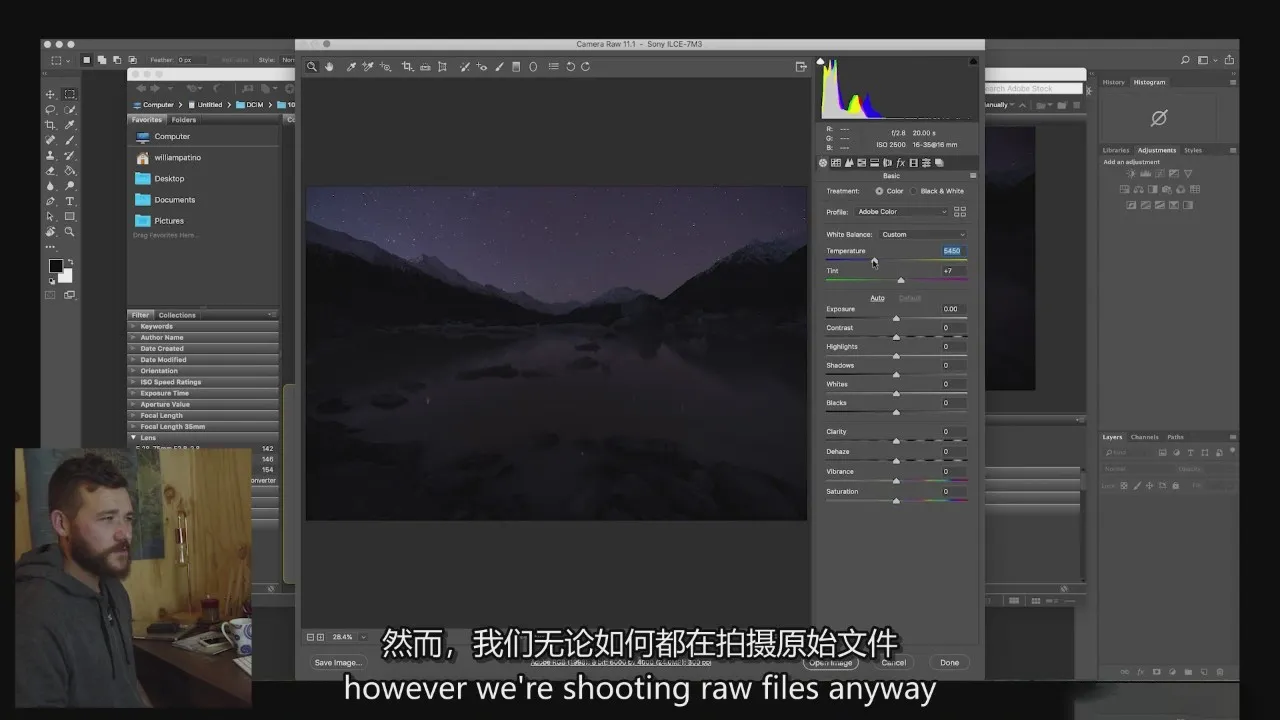Click the profile browser grid icon
The image size is (1280, 720).
click(x=960, y=212)
